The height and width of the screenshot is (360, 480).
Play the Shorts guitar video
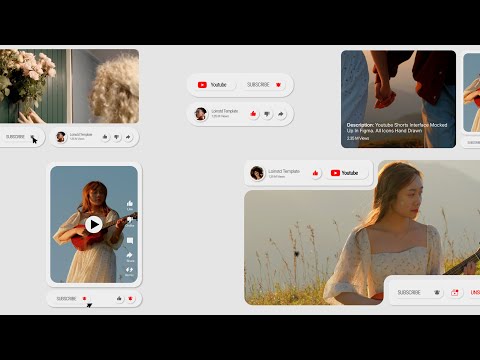[94, 224]
